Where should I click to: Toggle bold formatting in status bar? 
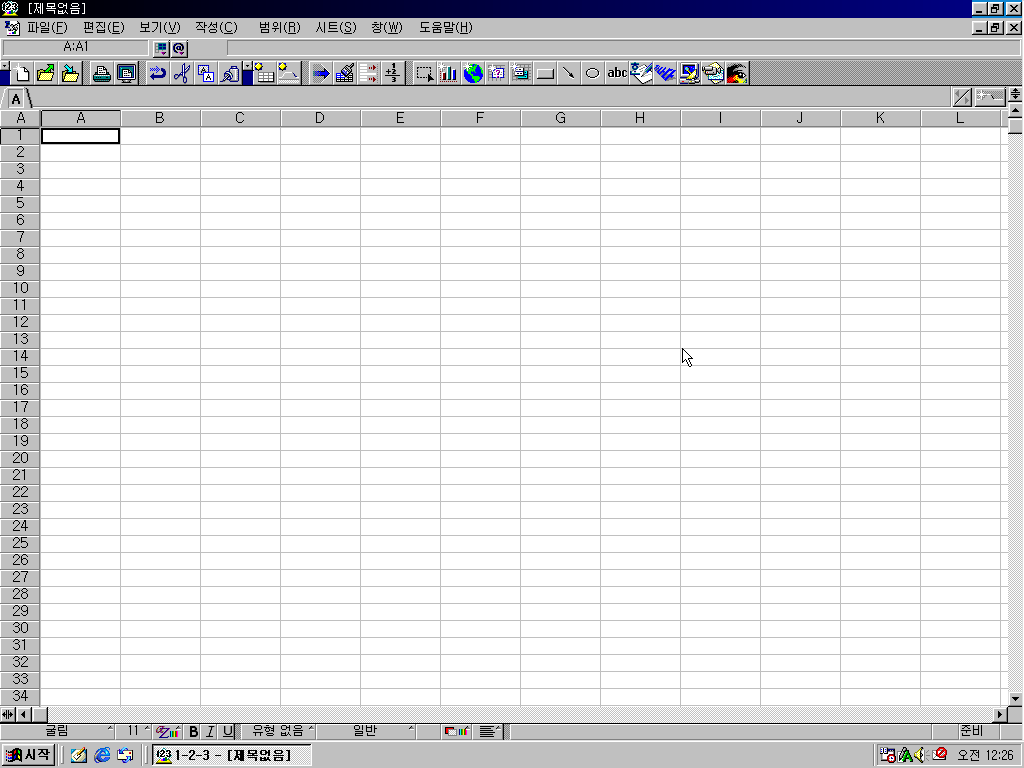pos(193,731)
